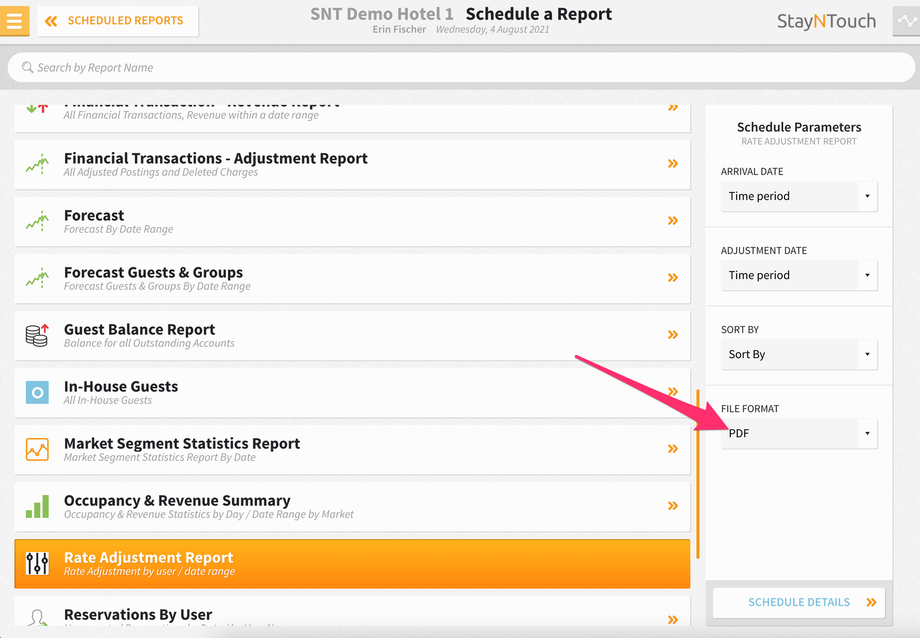Screen dimensions: 920x638
Task: Click the In-House Guests blue square icon
Action: [37, 392]
